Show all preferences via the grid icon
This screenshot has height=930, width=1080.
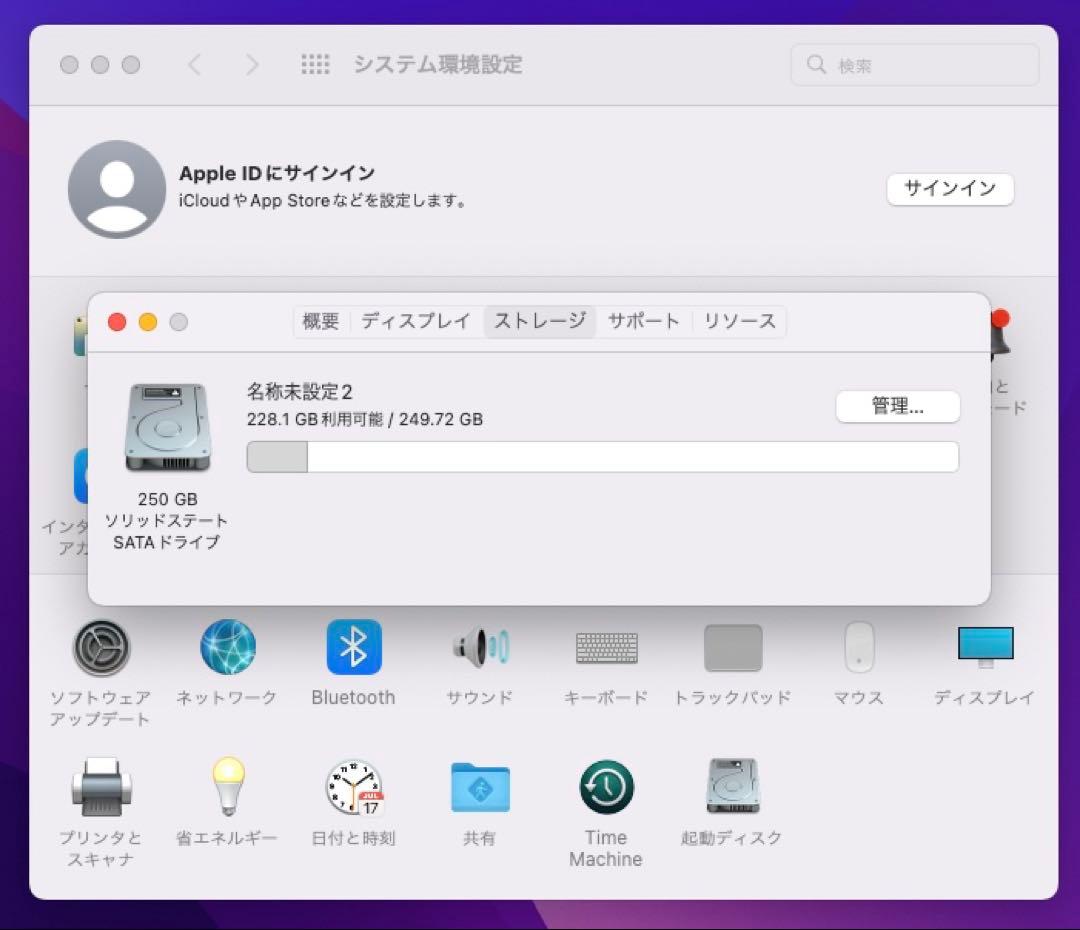click(316, 64)
